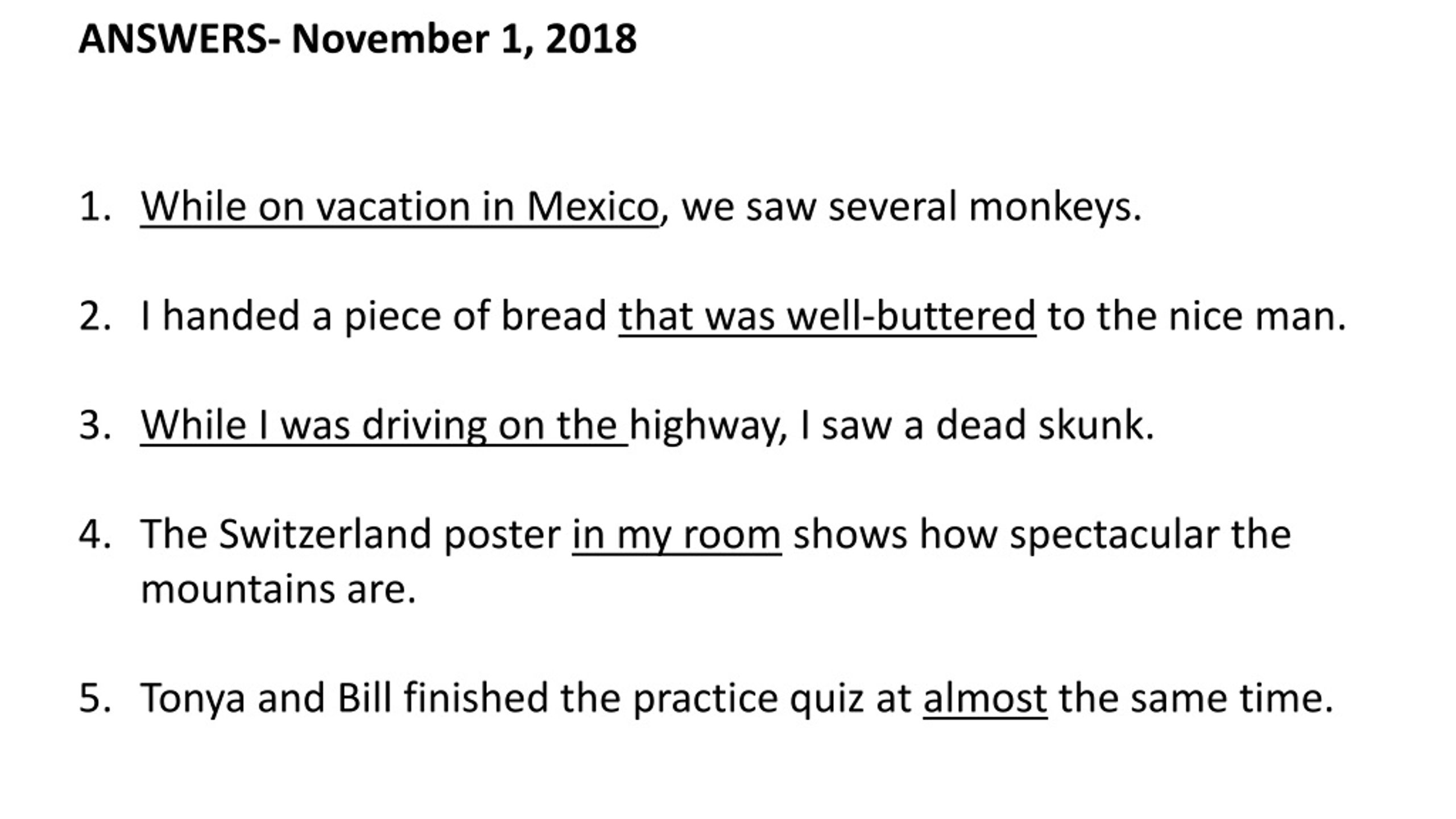The height and width of the screenshot is (819, 1456).
Task: Click underlined text While I was driving on the
Action: pos(384,426)
